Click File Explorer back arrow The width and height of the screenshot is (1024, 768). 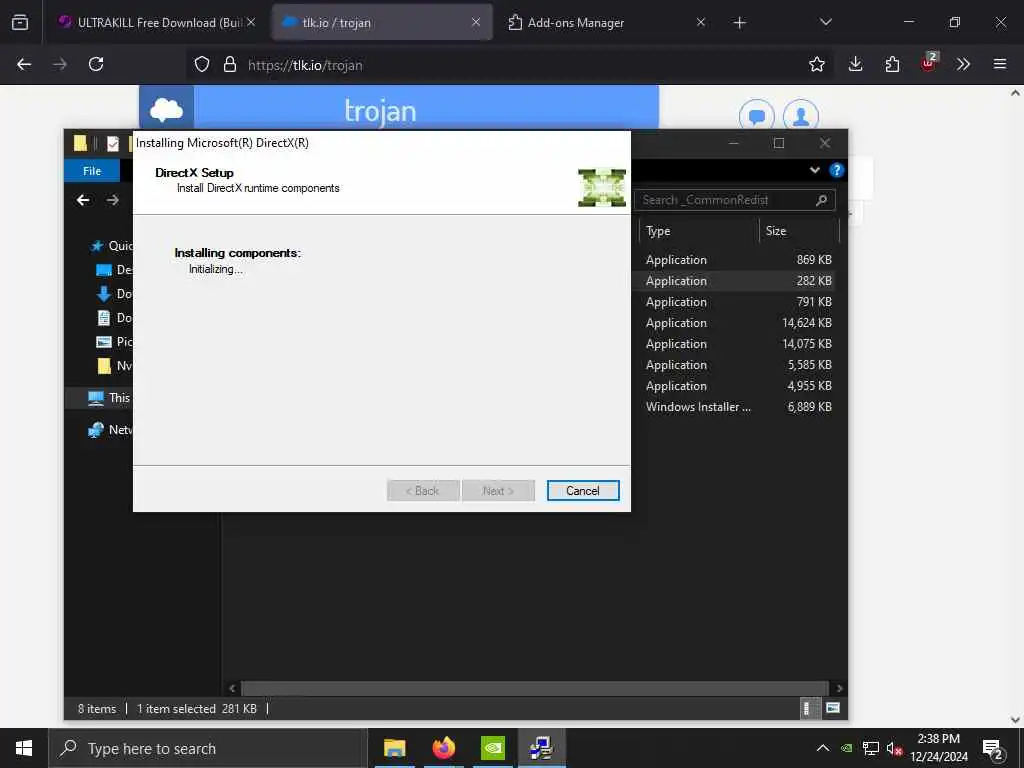(x=83, y=200)
